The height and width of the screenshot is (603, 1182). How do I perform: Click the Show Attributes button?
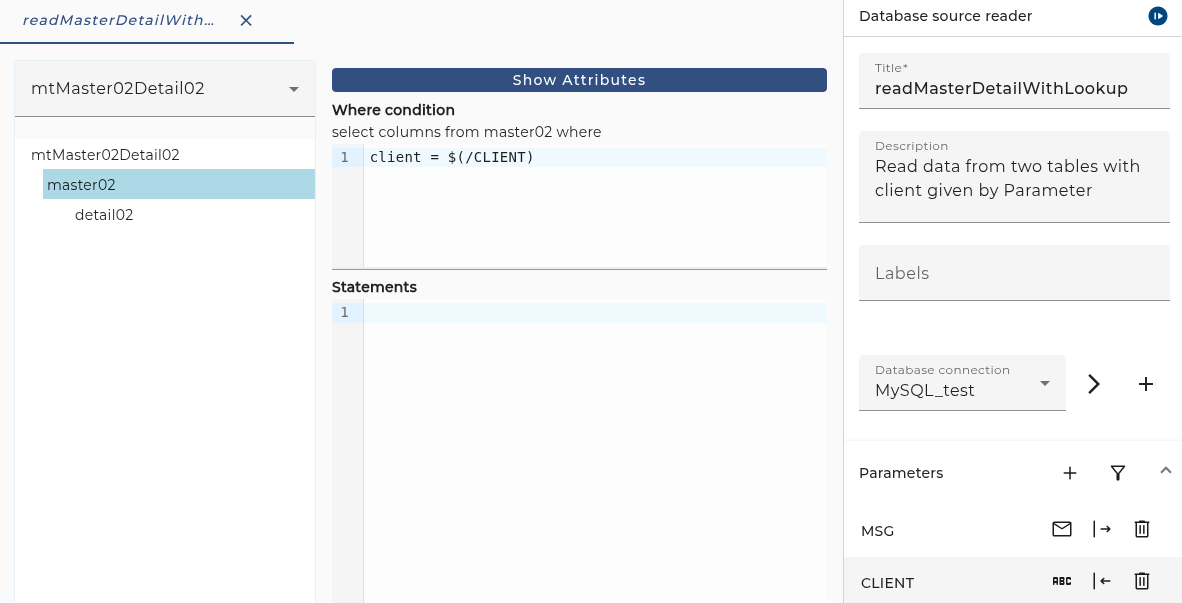pyautogui.click(x=579, y=80)
